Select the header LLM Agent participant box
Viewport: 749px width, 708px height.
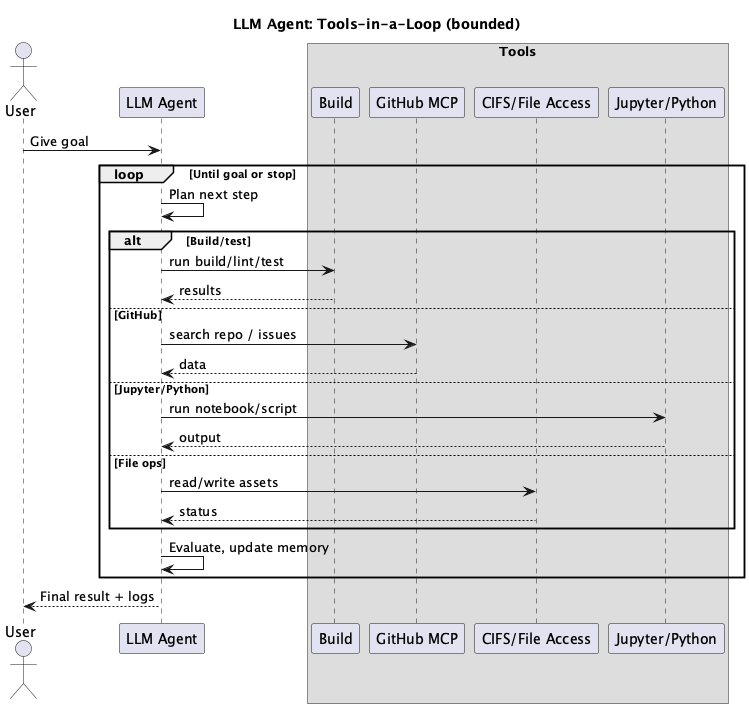[161, 102]
